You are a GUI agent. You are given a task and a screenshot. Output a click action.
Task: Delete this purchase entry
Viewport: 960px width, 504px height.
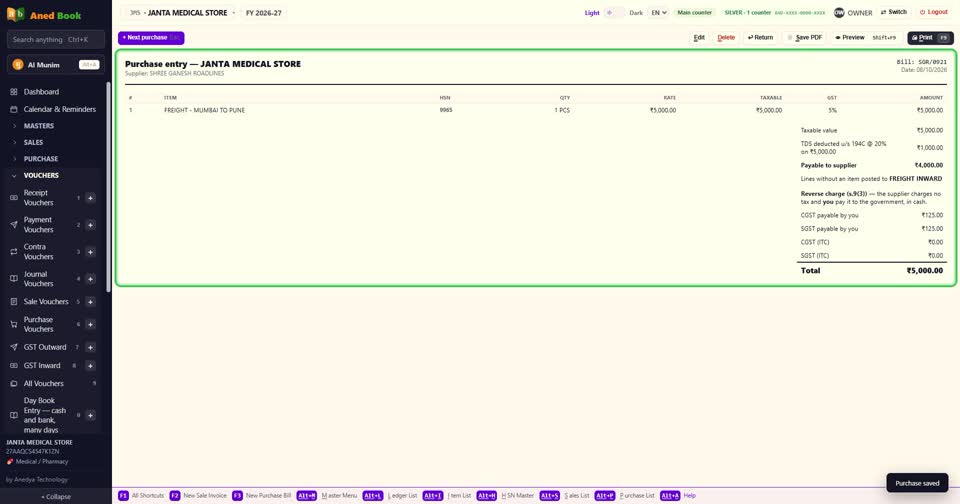(726, 37)
